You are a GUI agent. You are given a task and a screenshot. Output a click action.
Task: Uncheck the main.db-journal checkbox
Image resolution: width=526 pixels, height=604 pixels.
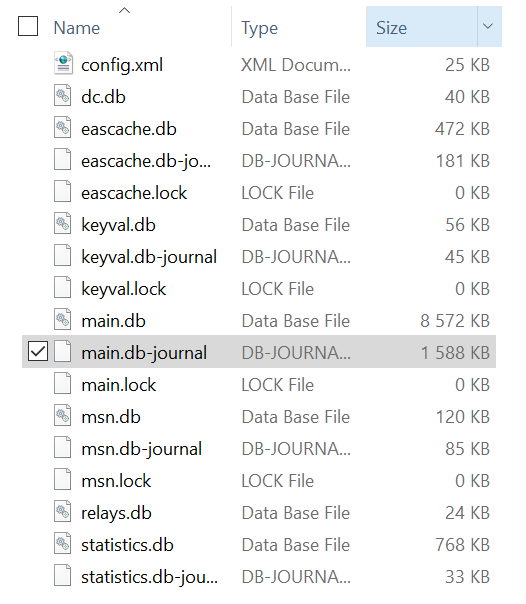pos(38,351)
